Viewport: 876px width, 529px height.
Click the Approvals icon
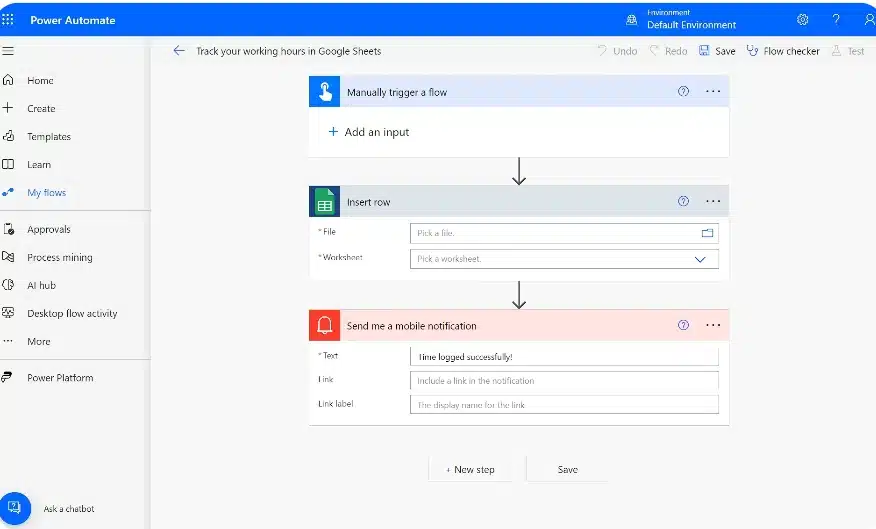tap(8, 229)
